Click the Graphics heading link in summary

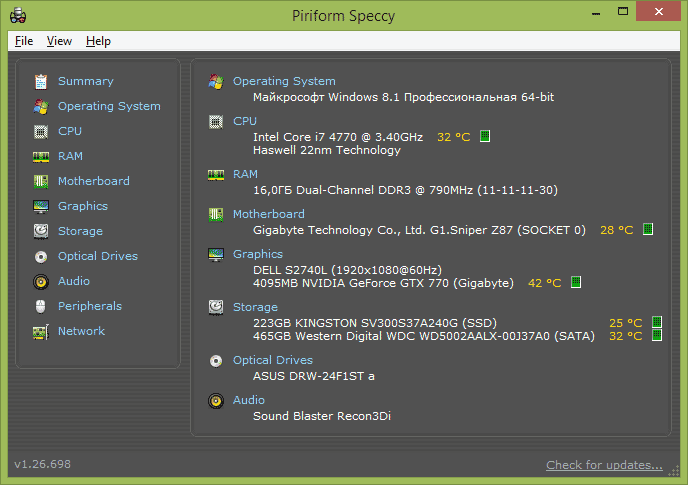258,254
